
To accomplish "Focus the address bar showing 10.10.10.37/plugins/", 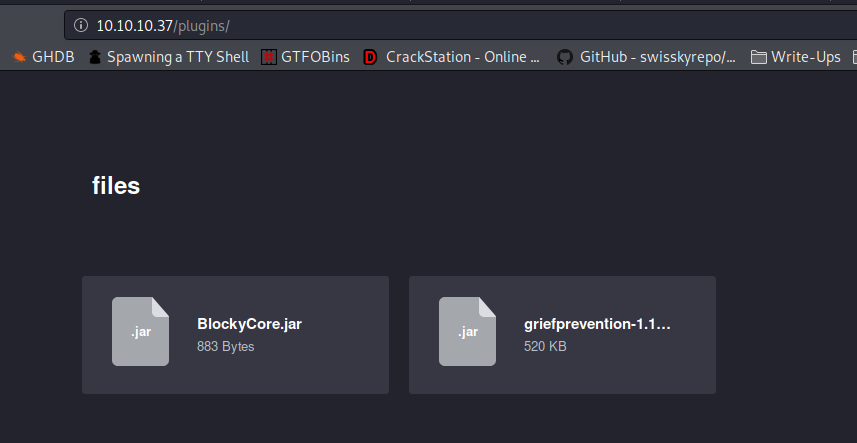I will (x=461, y=25).
